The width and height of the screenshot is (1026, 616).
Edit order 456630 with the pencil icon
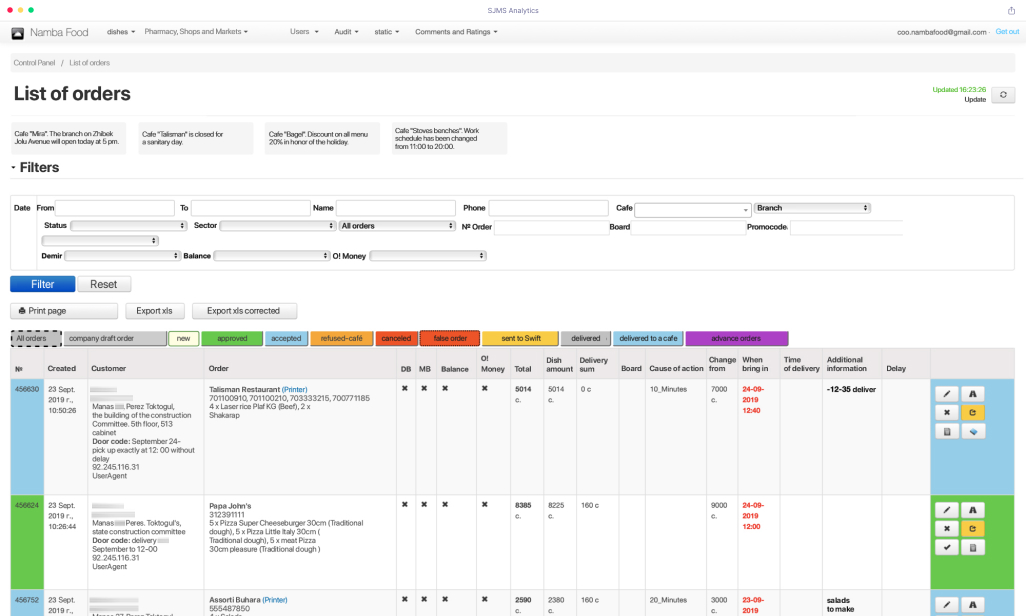coord(947,393)
